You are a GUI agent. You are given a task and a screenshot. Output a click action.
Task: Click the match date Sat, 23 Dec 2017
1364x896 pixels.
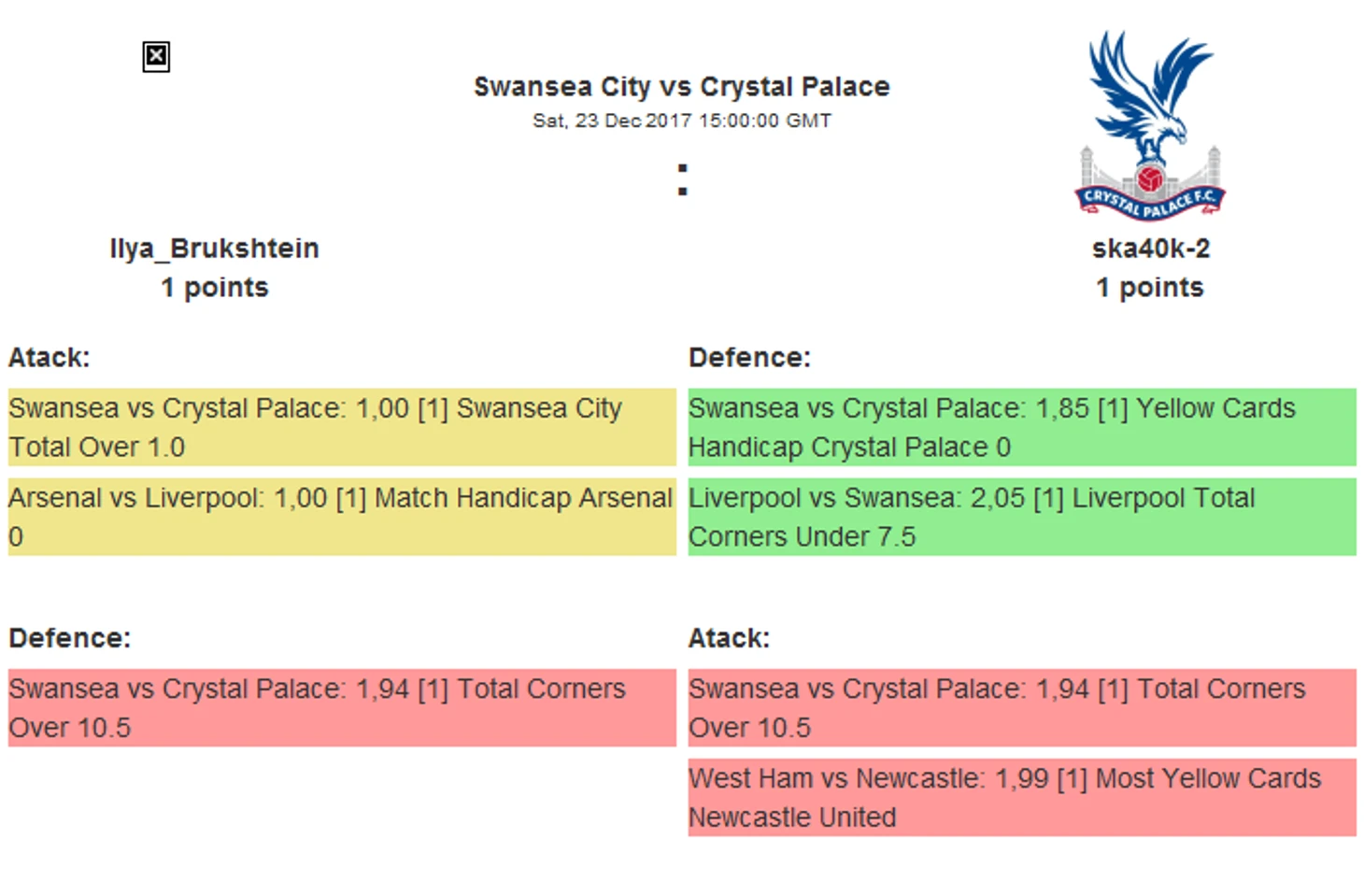pyautogui.click(x=681, y=121)
